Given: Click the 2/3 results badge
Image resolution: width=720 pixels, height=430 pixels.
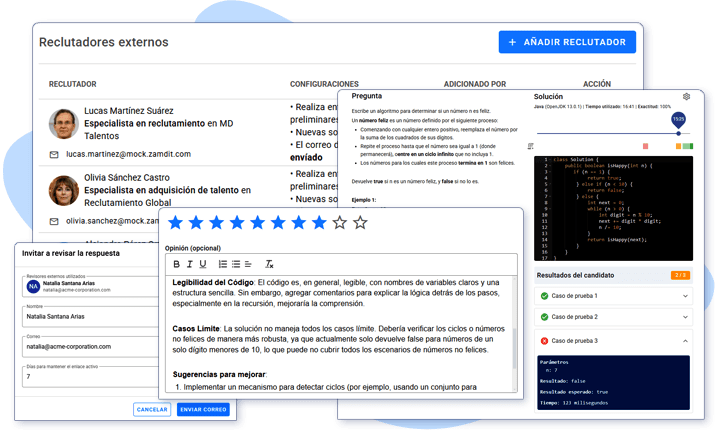Looking at the screenshot, I should (x=680, y=275).
